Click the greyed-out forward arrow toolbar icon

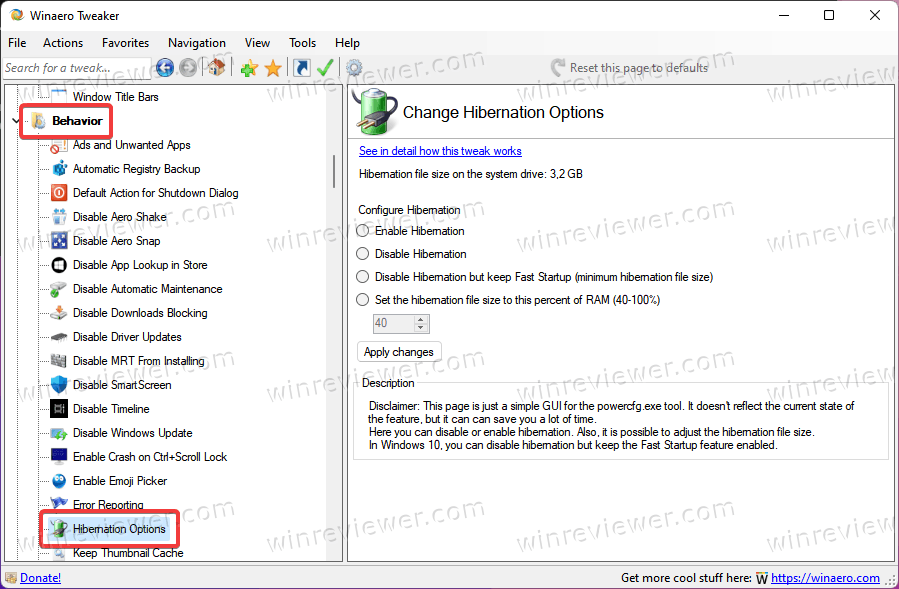coord(187,68)
